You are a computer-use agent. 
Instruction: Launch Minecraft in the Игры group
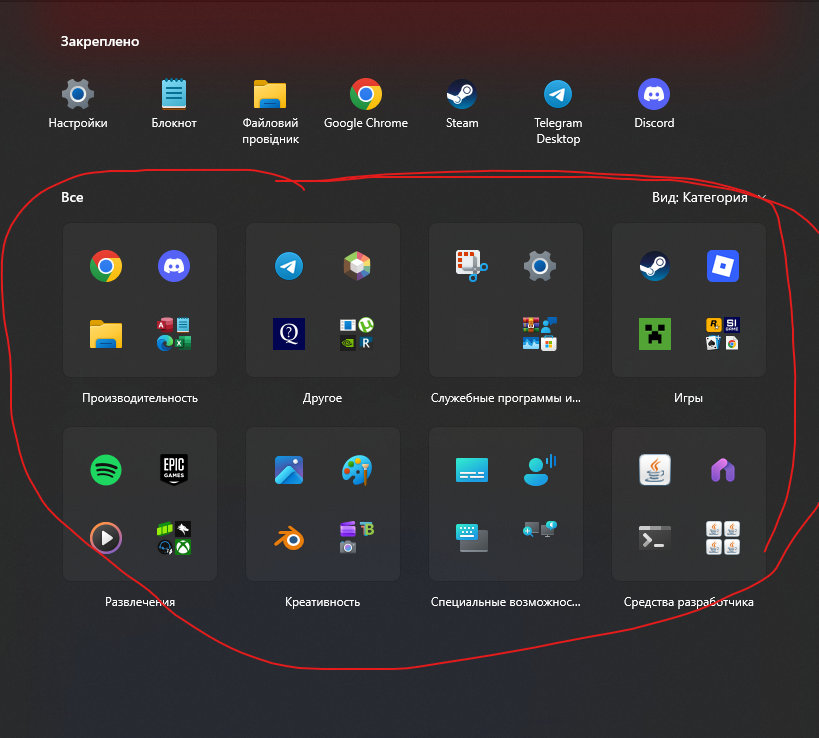pos(654,334)
